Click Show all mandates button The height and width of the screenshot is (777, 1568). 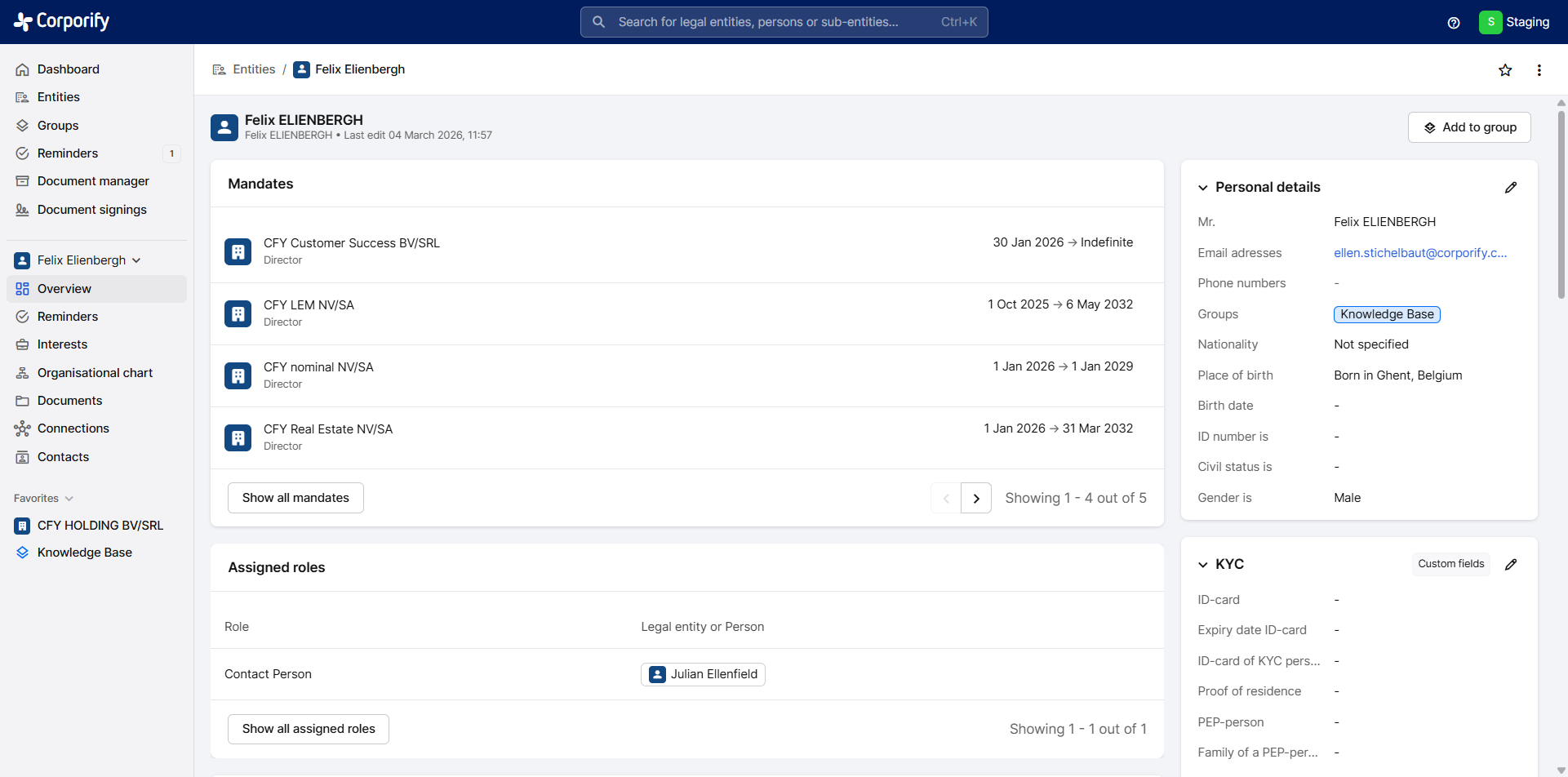click(295, 498)
